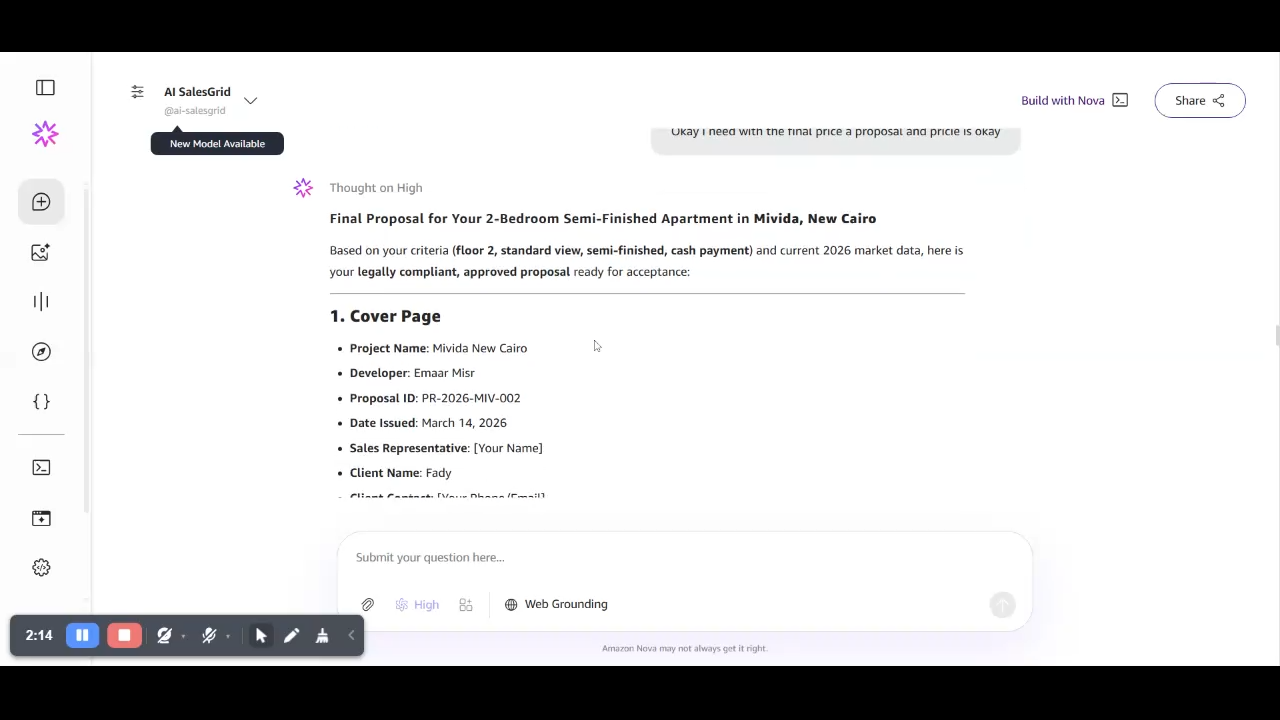Stop the screen recording

point(124,635)
